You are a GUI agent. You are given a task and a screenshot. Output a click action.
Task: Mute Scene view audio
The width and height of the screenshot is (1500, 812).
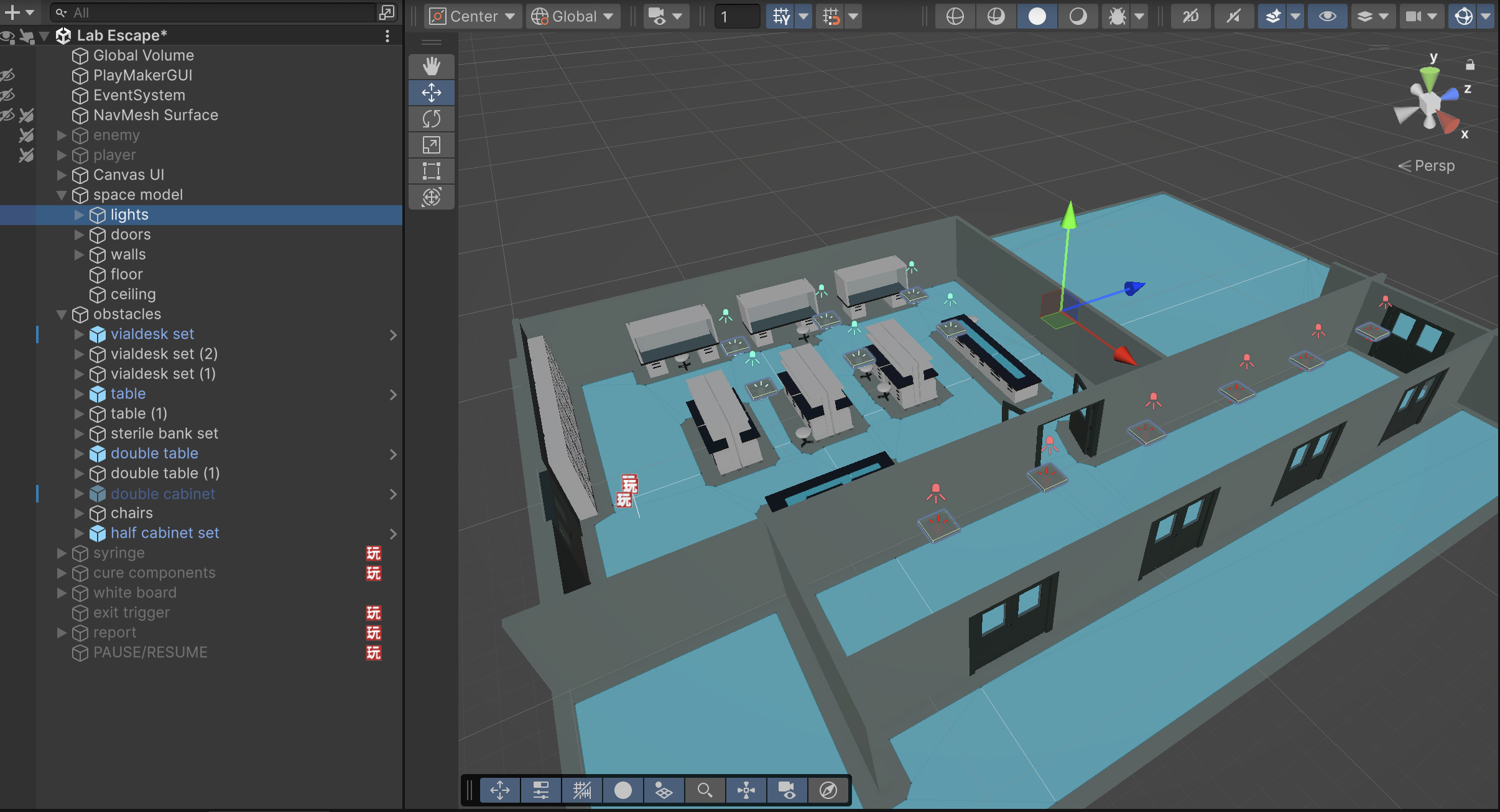pyautogui.click(x=1233, y=16)
